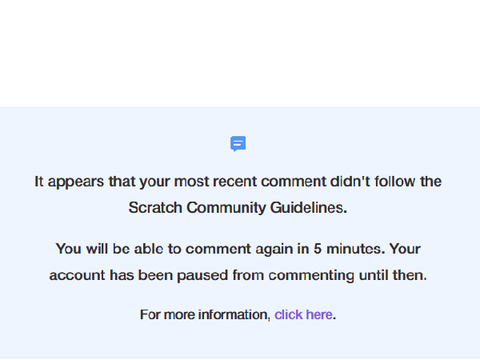Select the word "Community" in the message
This screenshot has height=360, width=480.
pyautogui.click(x=226, y=208)
